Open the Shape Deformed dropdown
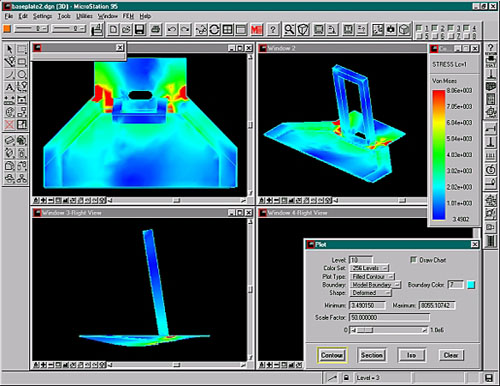Screen dimensions: 500x386 point(370,293)
